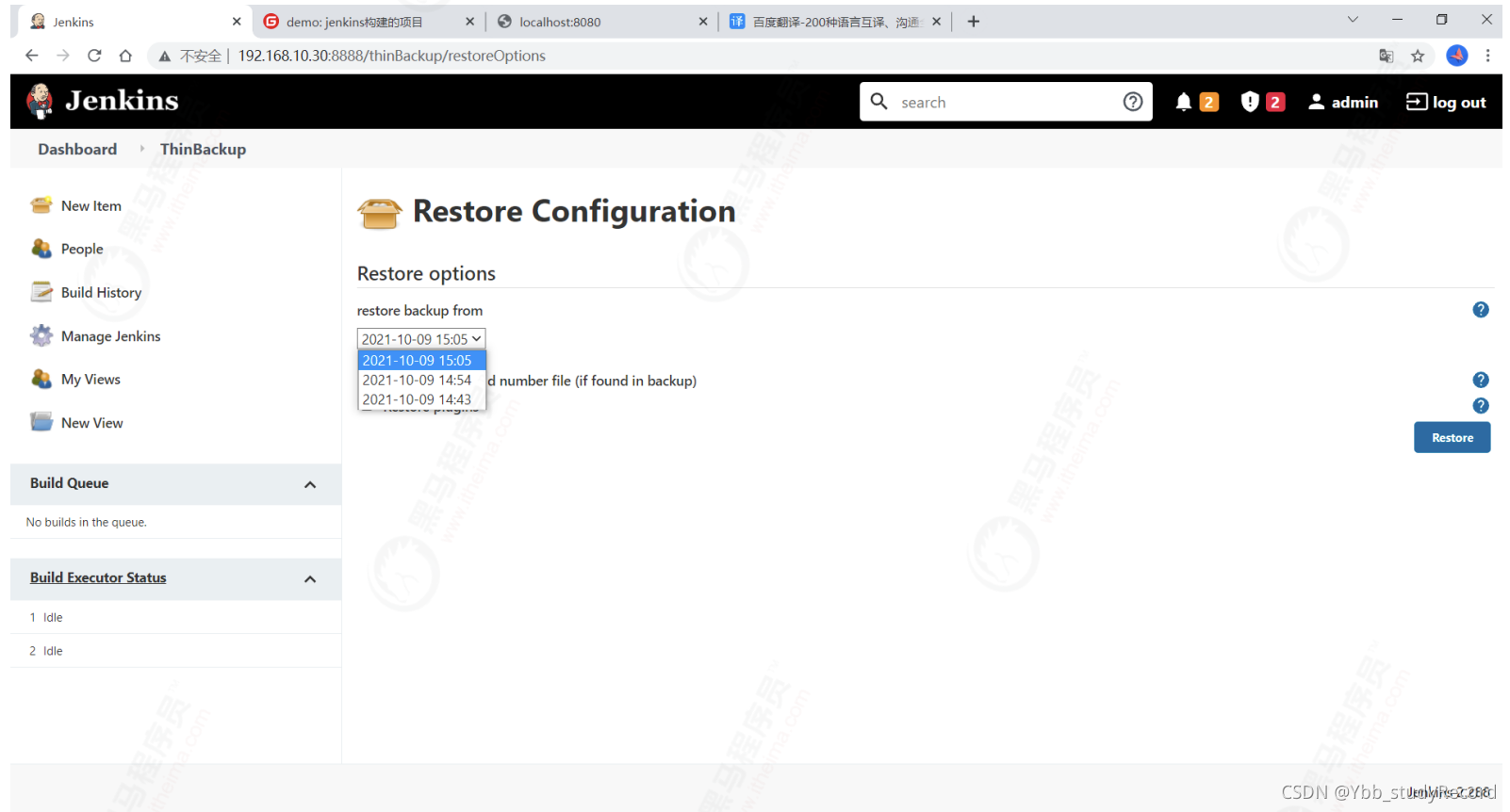The height and width of the screenshot is (812, 1510).
Task: Open search help question icon
Action: pyautogui.click(x=1133, y=102)
